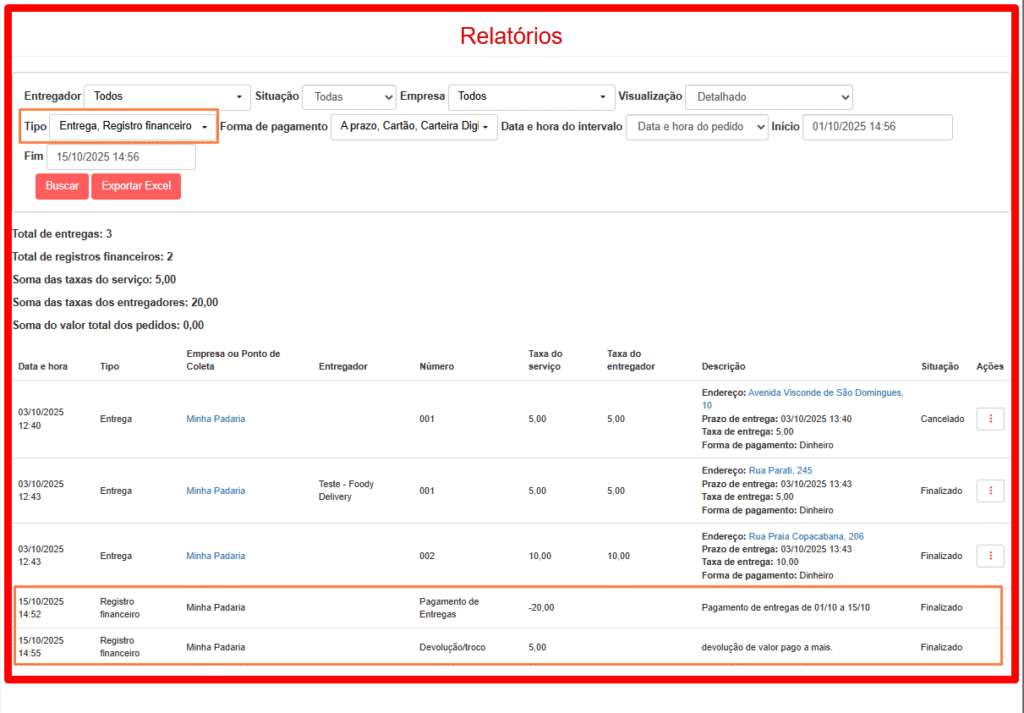The height and width of the screenshot is (713, 1024).
Task: Expand the Empresa dropdown
Action: click(530, 97)
